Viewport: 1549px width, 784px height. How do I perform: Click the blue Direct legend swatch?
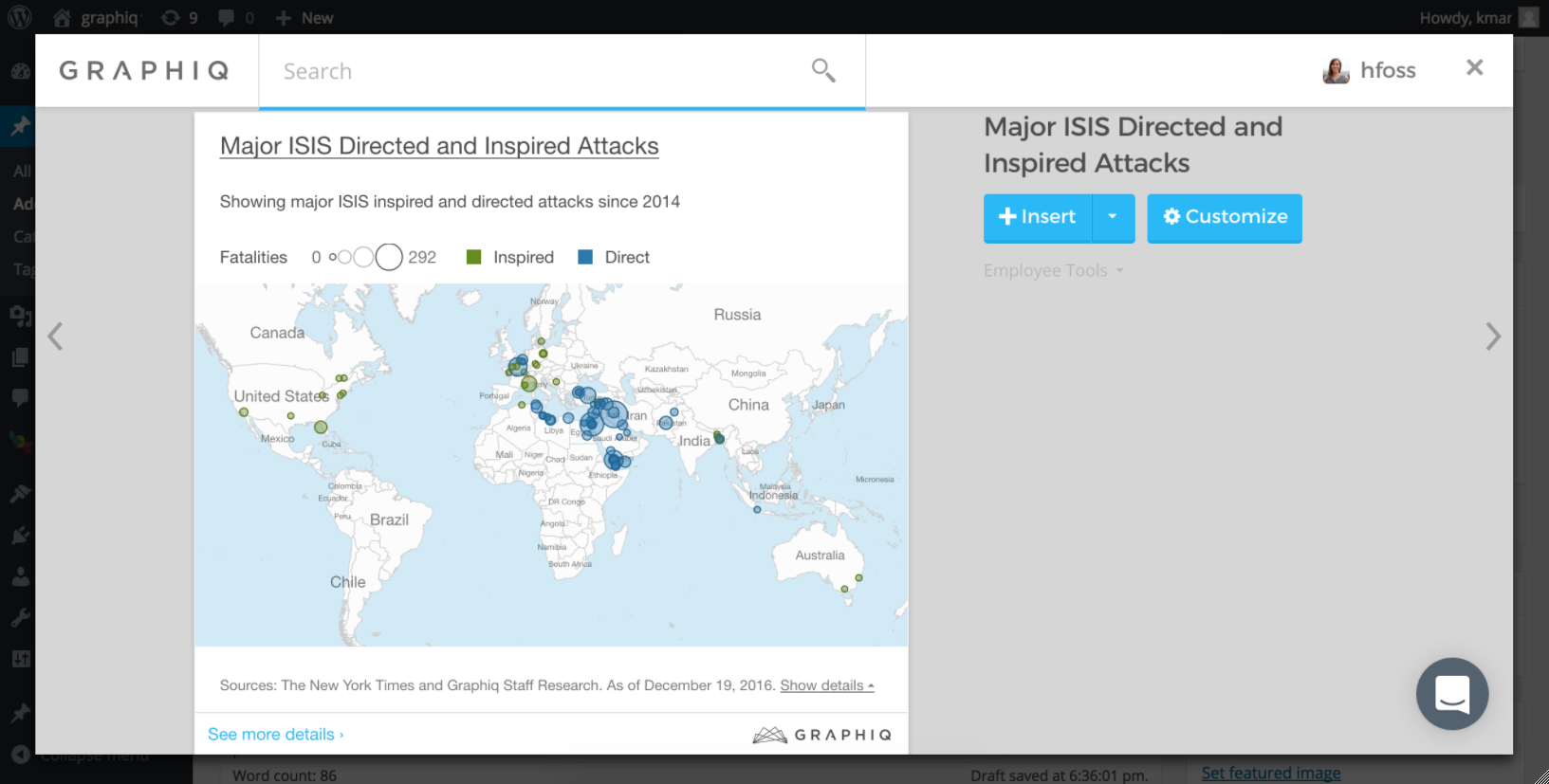585,257
